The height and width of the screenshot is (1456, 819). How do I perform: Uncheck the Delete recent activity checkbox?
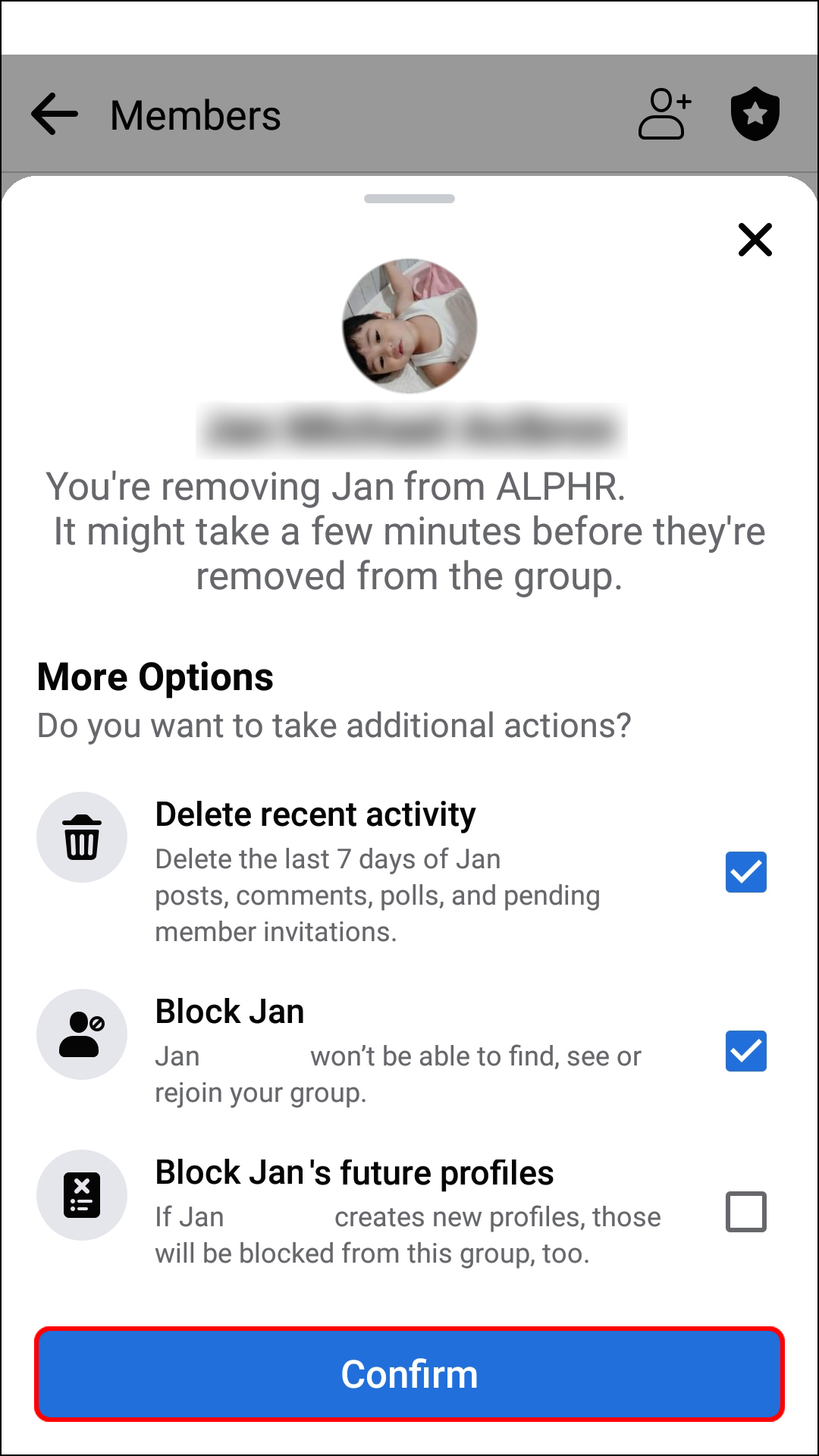(746, 872)
